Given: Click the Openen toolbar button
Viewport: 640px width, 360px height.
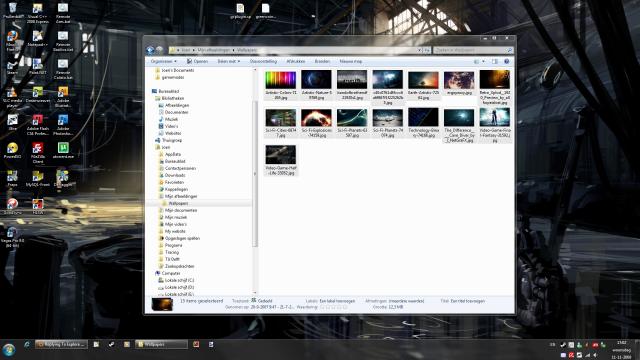Looking at the screenshot, I should tap(198, 61).
